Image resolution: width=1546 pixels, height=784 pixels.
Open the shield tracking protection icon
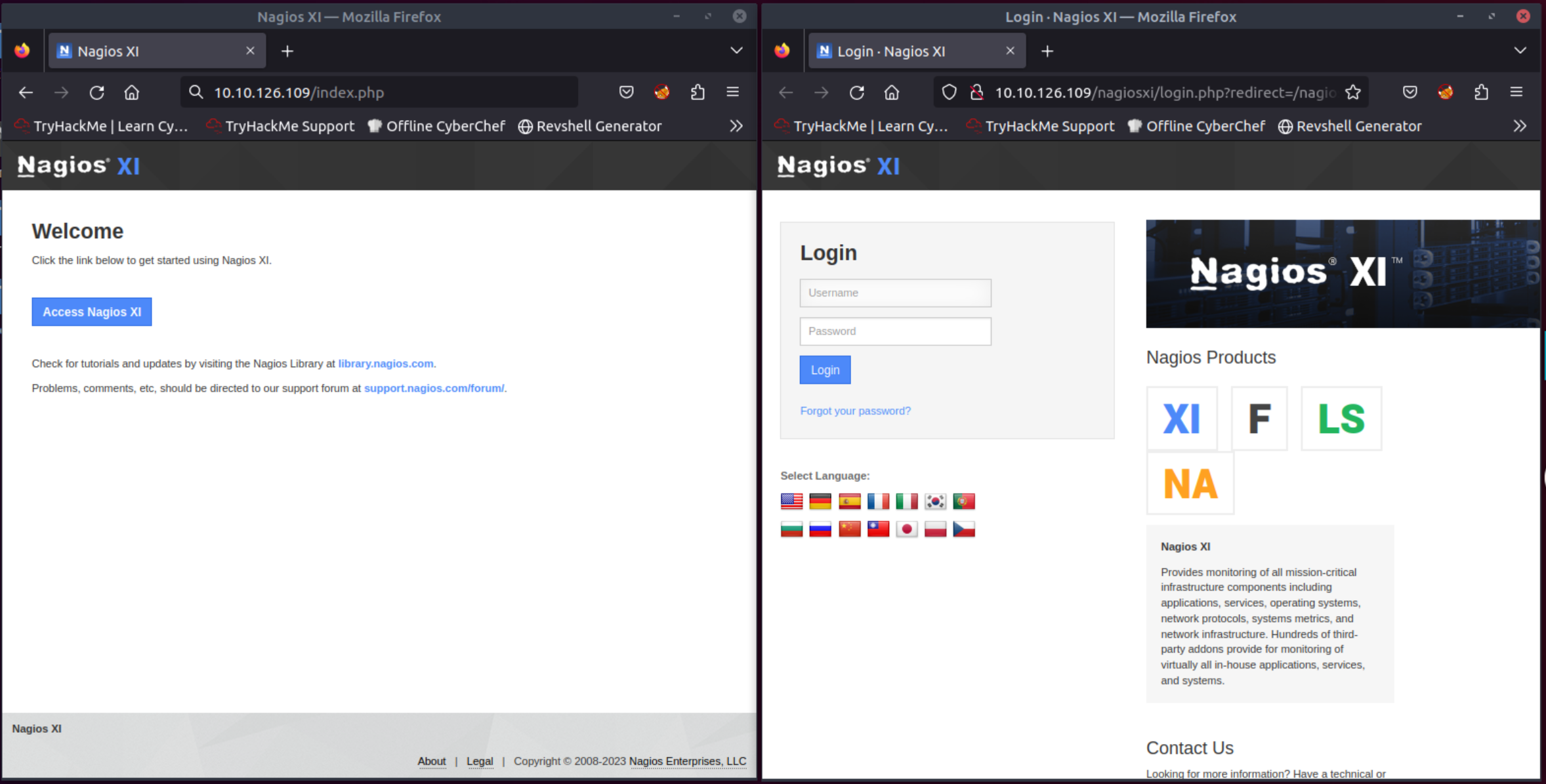949,93
